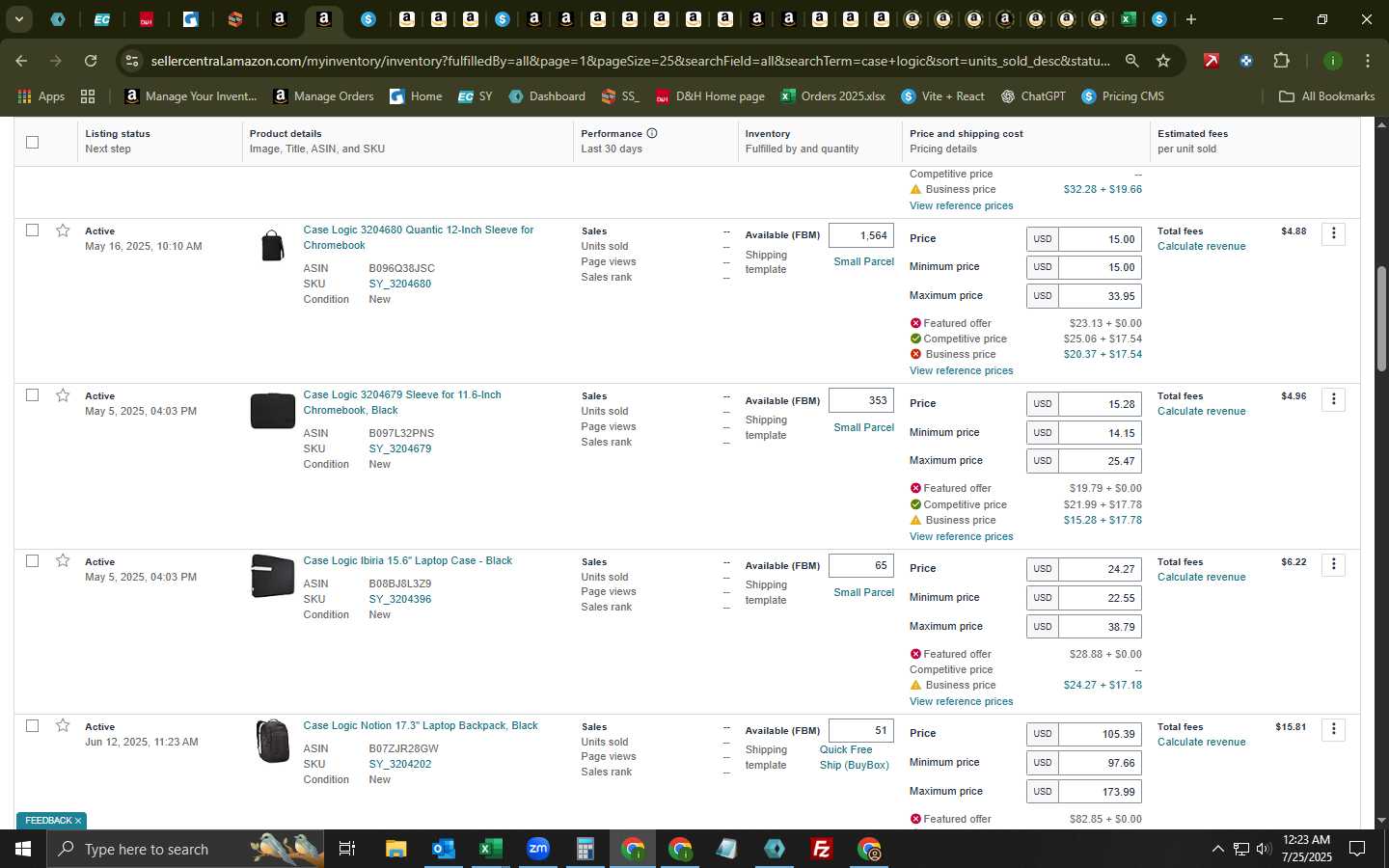Image resolution: width=1389 pixels, height=868 pixels.
Task: Open Chrome three-dot menu
Action: point(1367,61)
